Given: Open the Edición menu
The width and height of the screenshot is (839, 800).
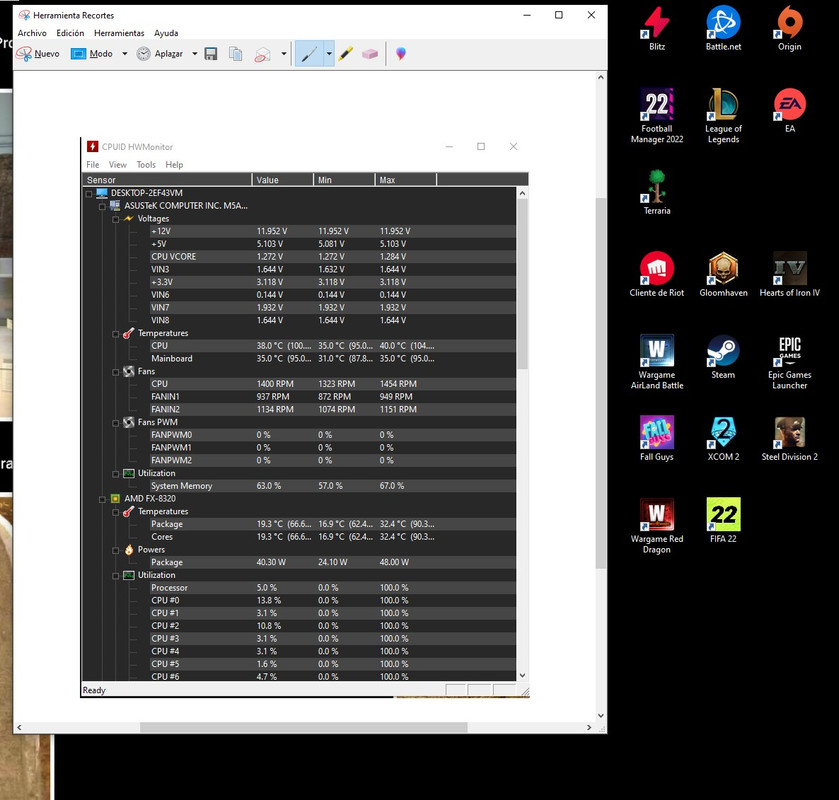Looking at the screenshot, I should pos(70,33).
